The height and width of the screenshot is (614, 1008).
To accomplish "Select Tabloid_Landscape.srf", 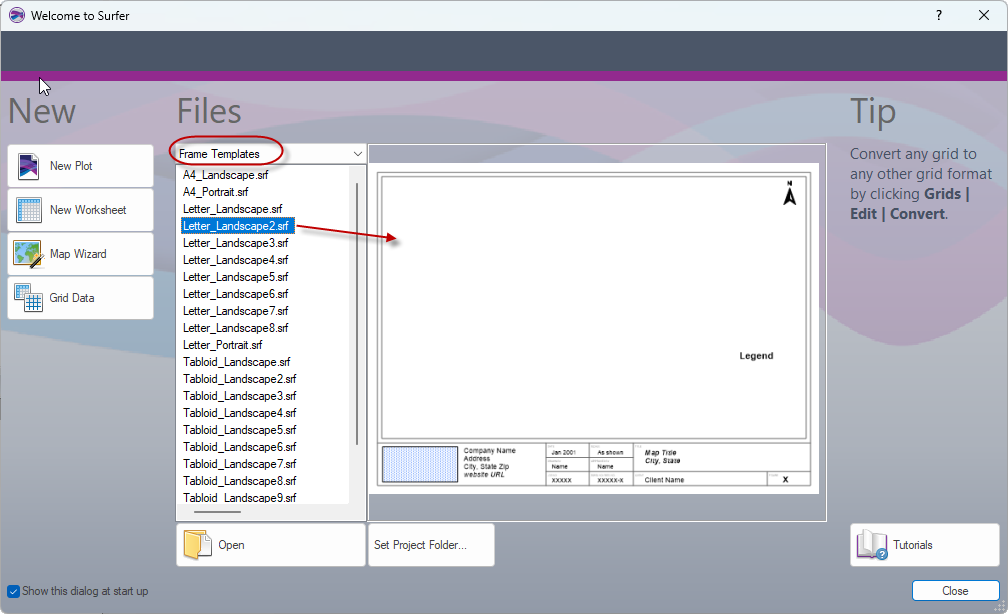I will click(237, 362).
